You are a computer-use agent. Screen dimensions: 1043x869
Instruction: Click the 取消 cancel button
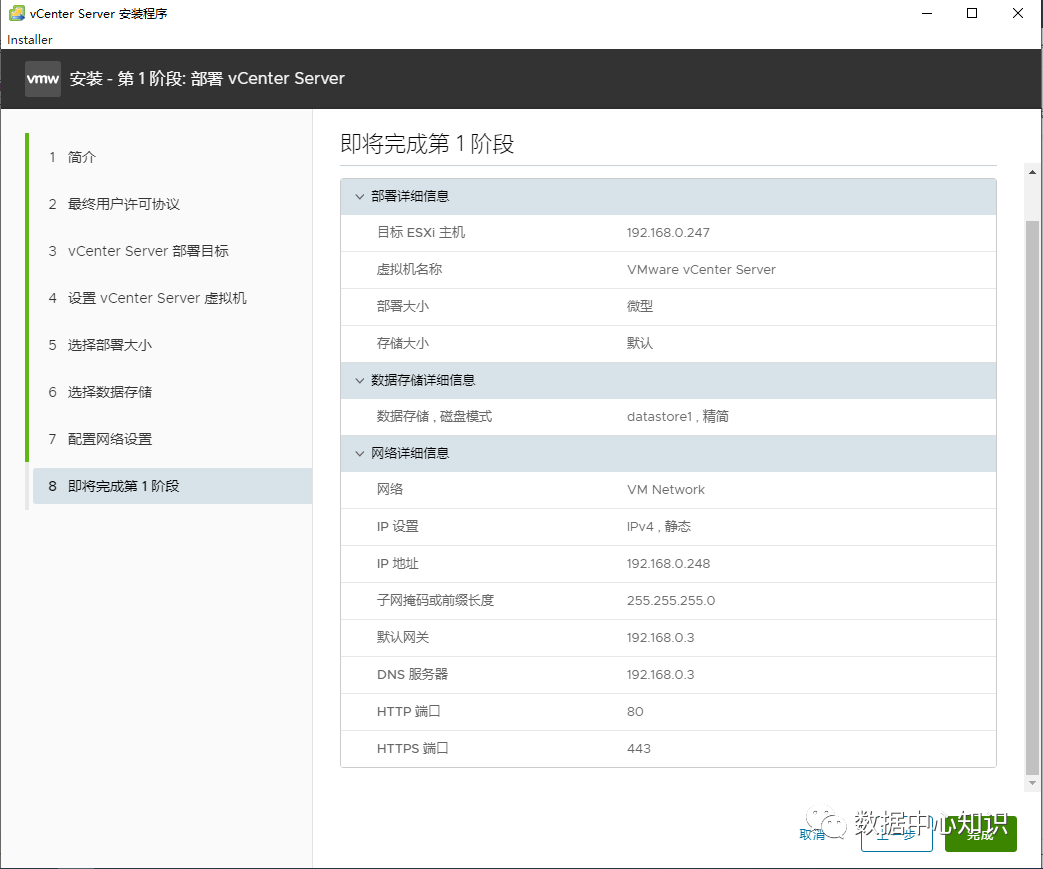[812, 834]
